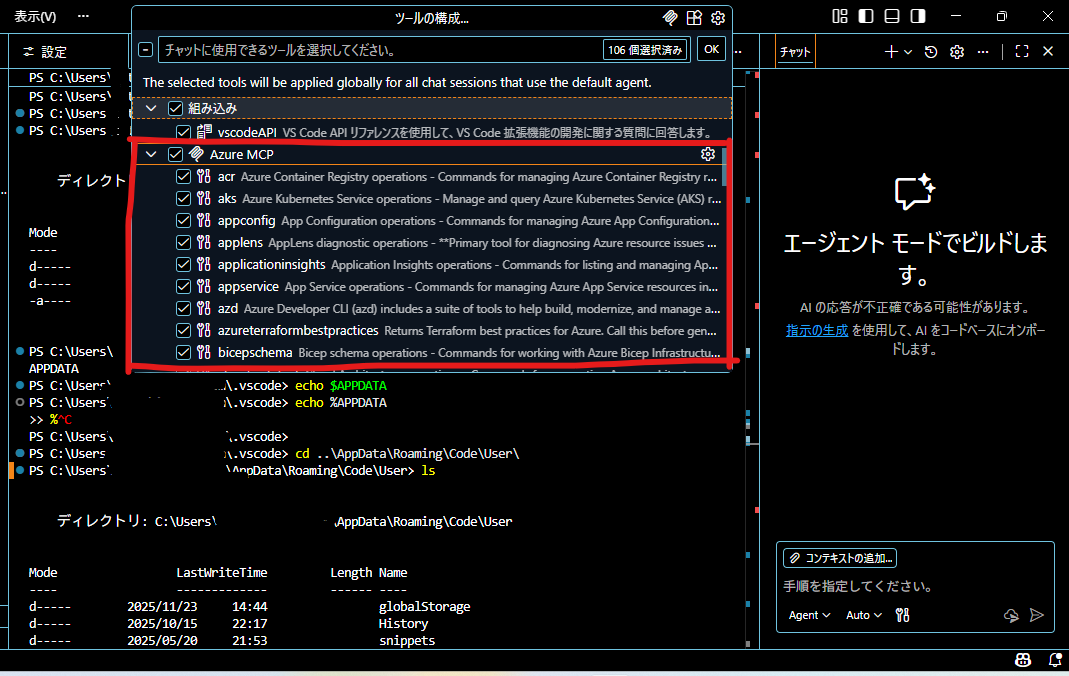
Task: Toggle the secondary side bar layout icon
Action: pos(918,16)
